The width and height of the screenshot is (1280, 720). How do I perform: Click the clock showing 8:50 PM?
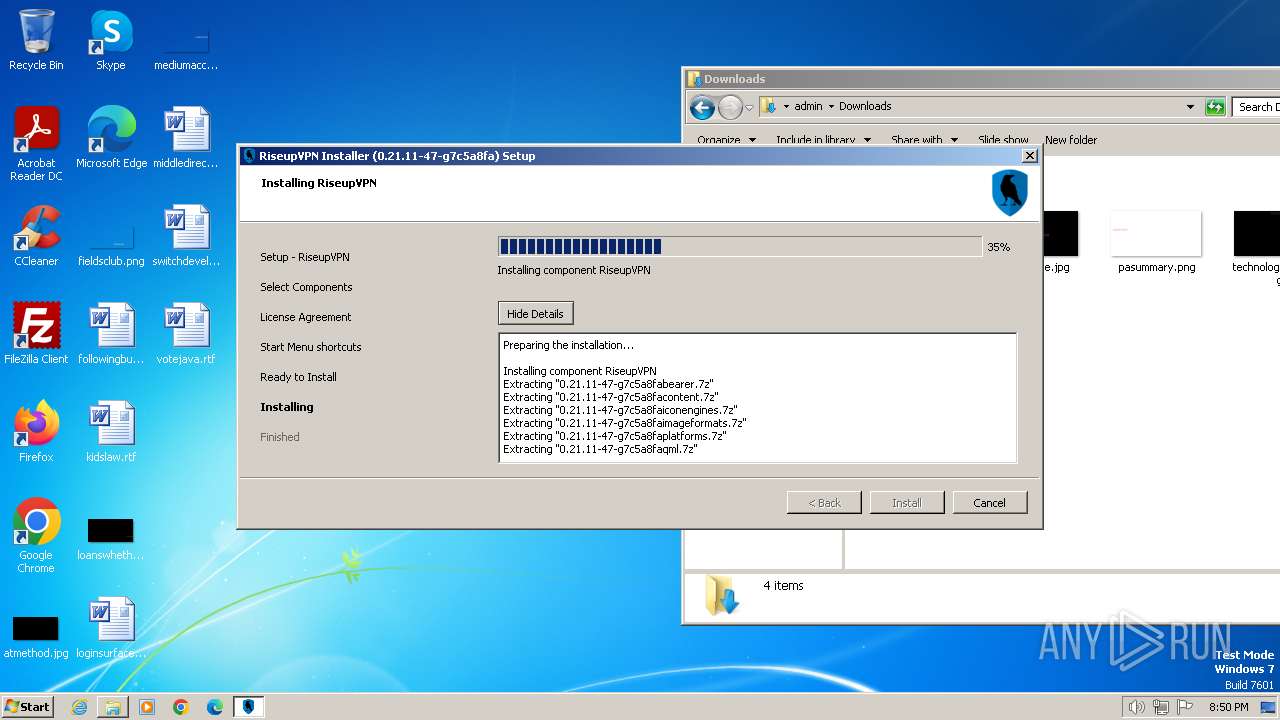(x=1228, y=707)
